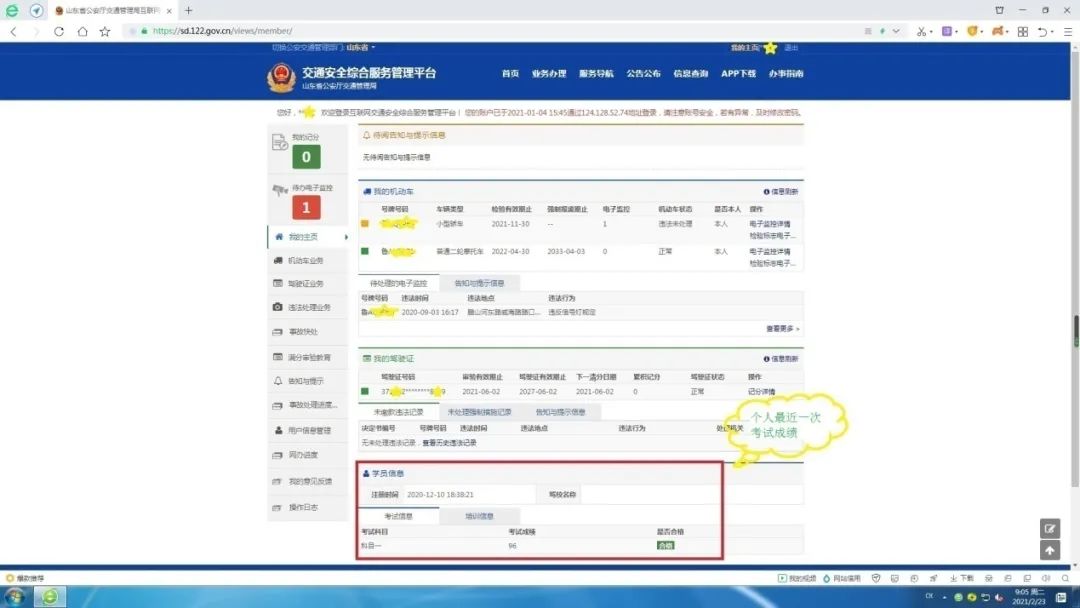Switch to 未处理强制措施记录 tab
Viewport: 1080px width, 608px height.
[x=479, y=412]
